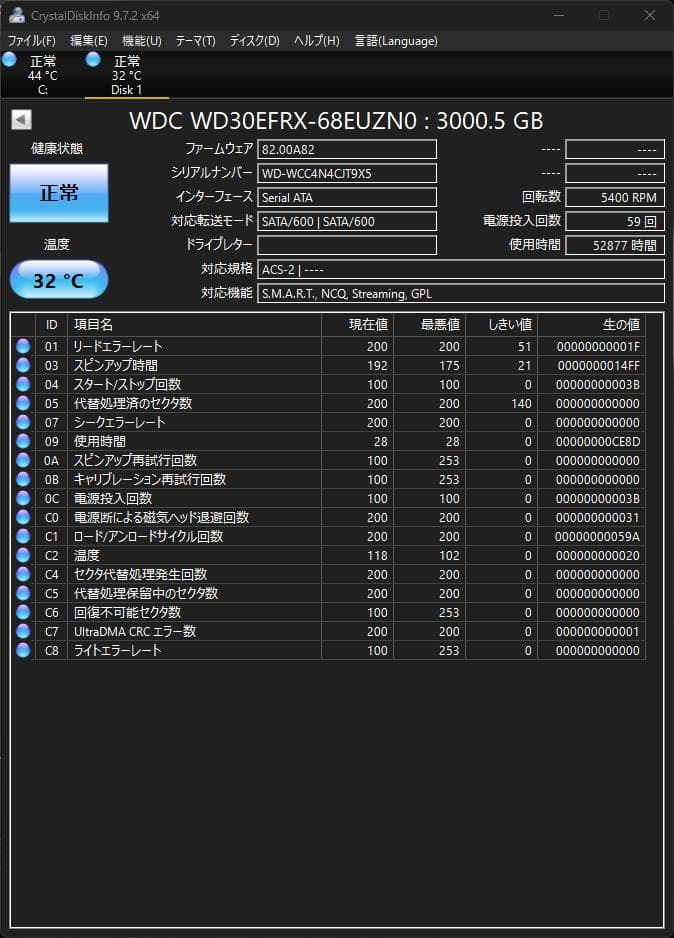Click status orb of C8 ライトエラーレート row
This screenshot has width=674, height=938.
click(23, 650)
